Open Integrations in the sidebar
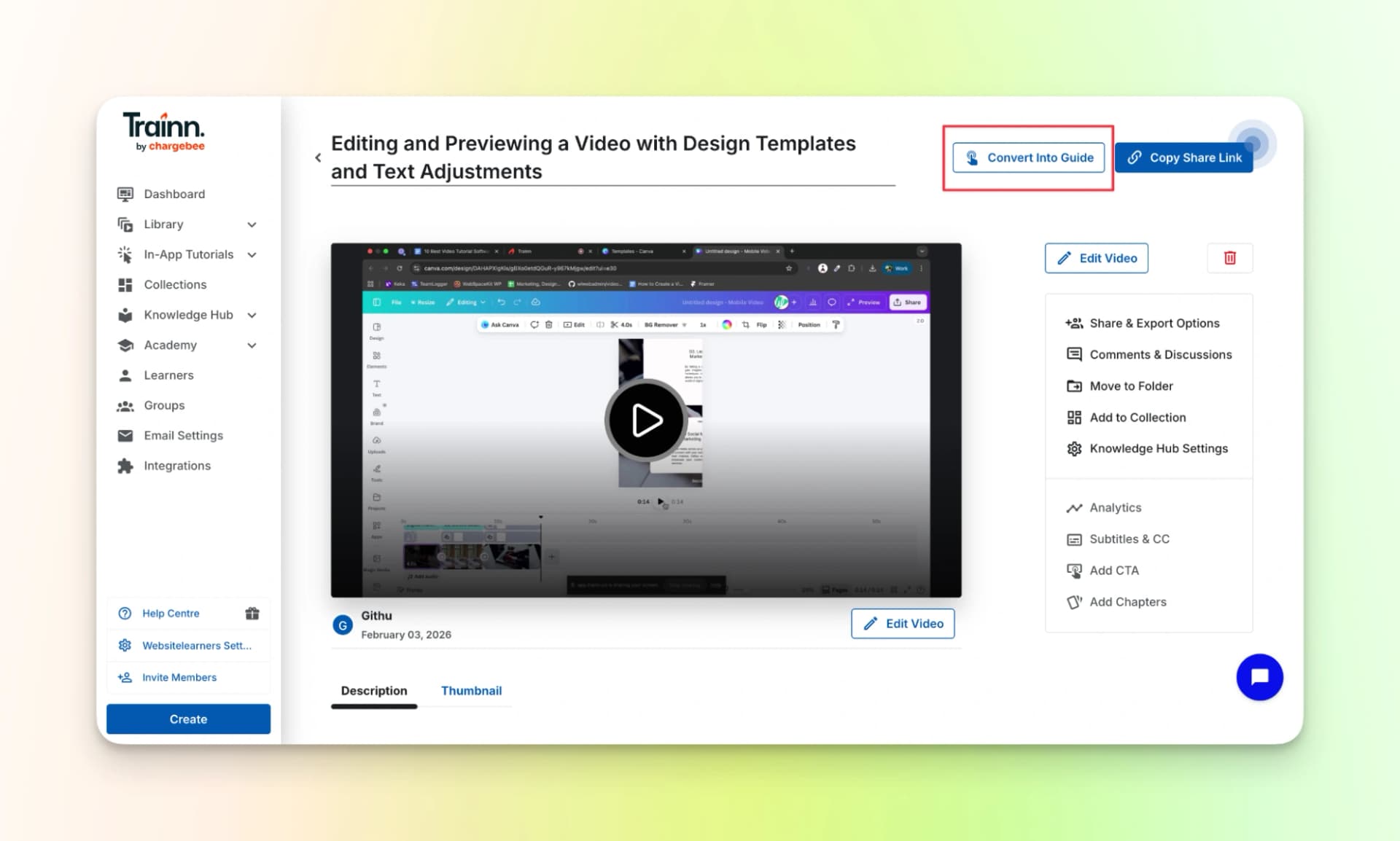 (x=177, y=466)
